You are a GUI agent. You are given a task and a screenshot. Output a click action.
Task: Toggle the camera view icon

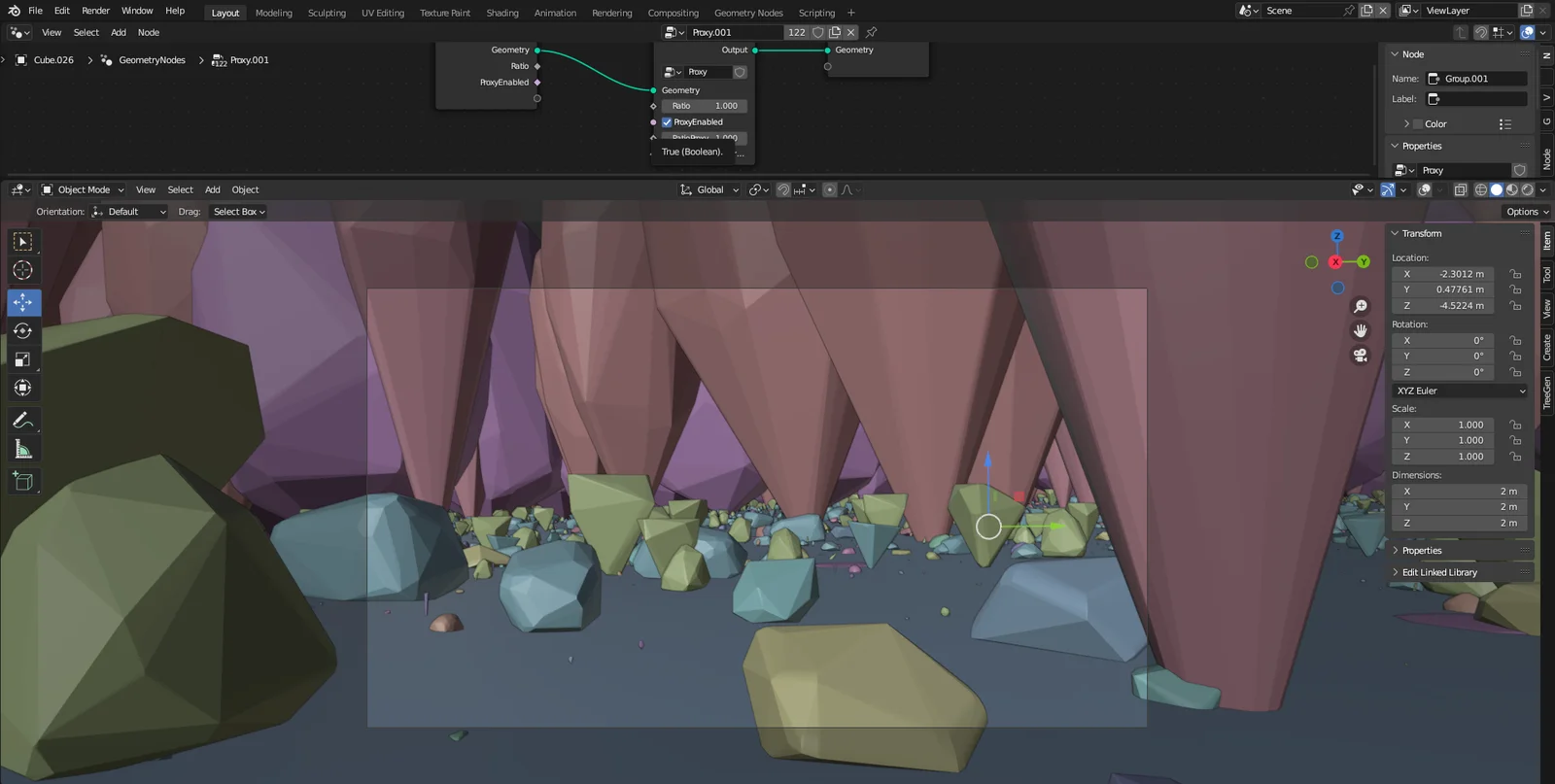[x=1361, y=355]
